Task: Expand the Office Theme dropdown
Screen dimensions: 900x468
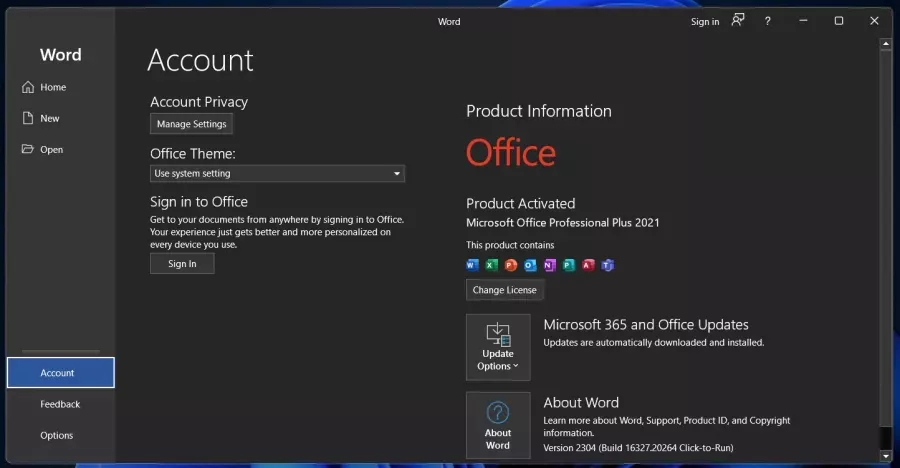Action: 277,173
